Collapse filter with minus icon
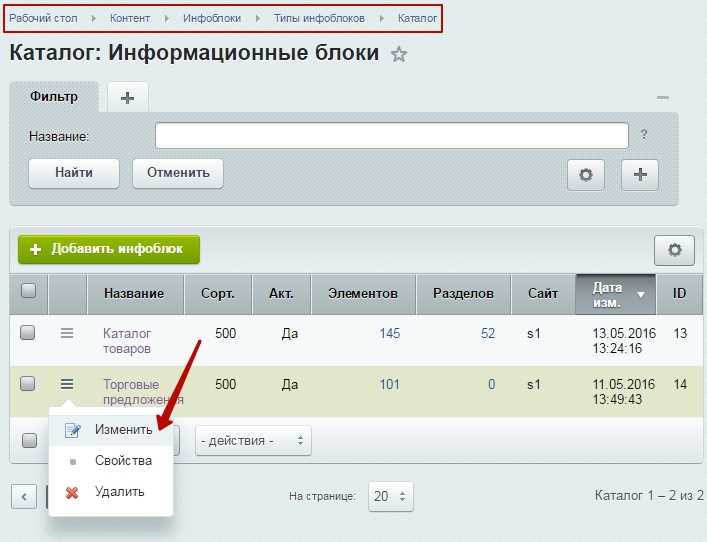Image resolution: width=707 pixels, height=542 pixels. [x=662, y=97]
